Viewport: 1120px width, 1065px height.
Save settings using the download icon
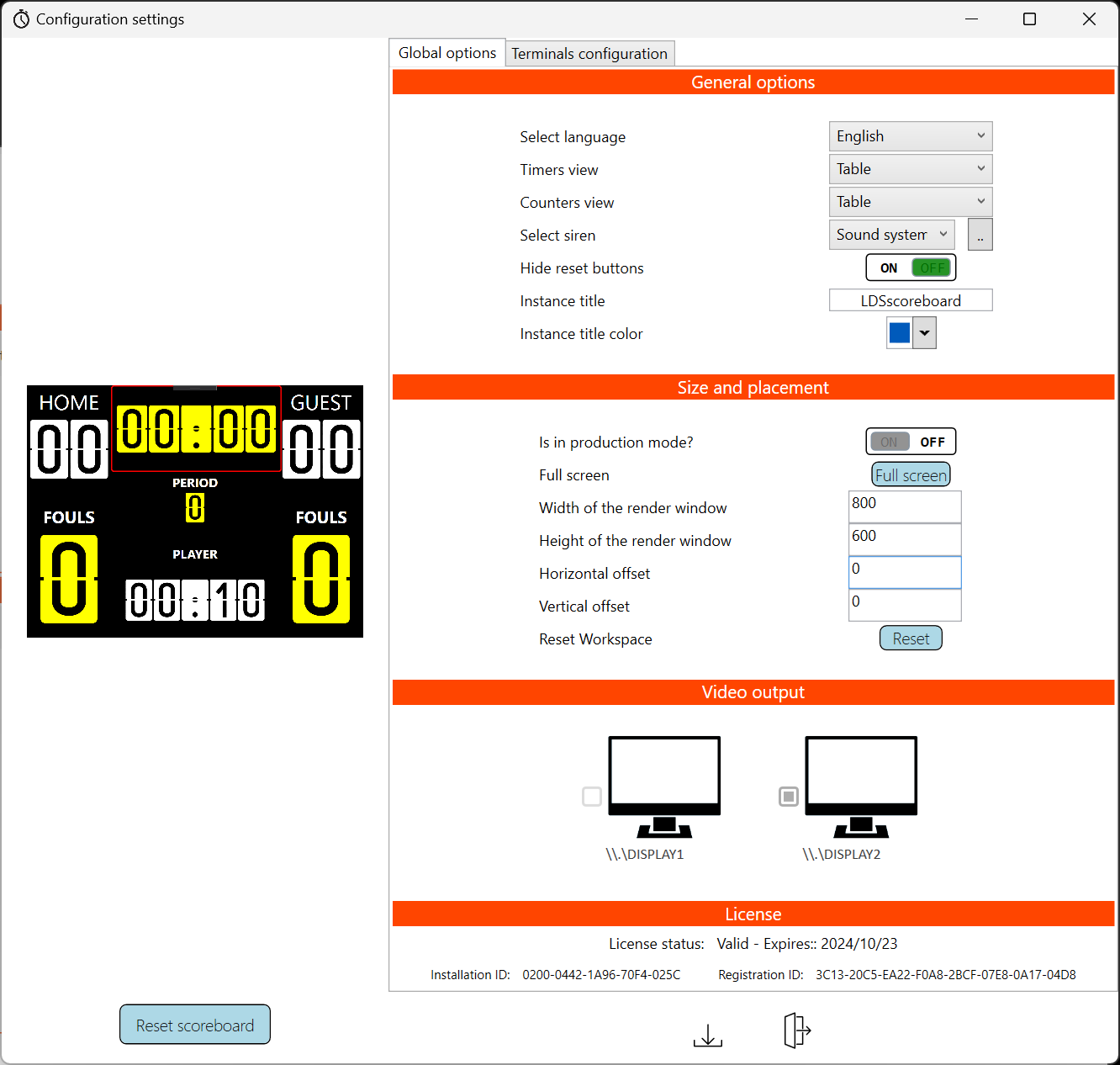708,1031
